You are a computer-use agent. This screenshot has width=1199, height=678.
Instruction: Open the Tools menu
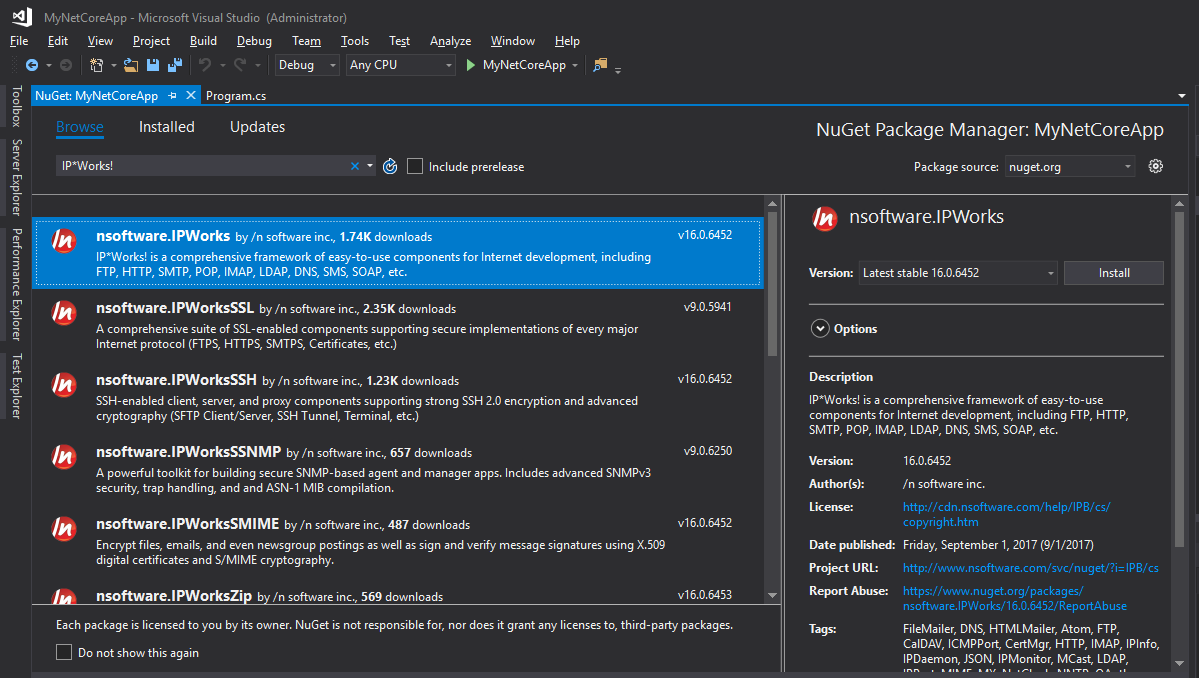click(354, 41)
